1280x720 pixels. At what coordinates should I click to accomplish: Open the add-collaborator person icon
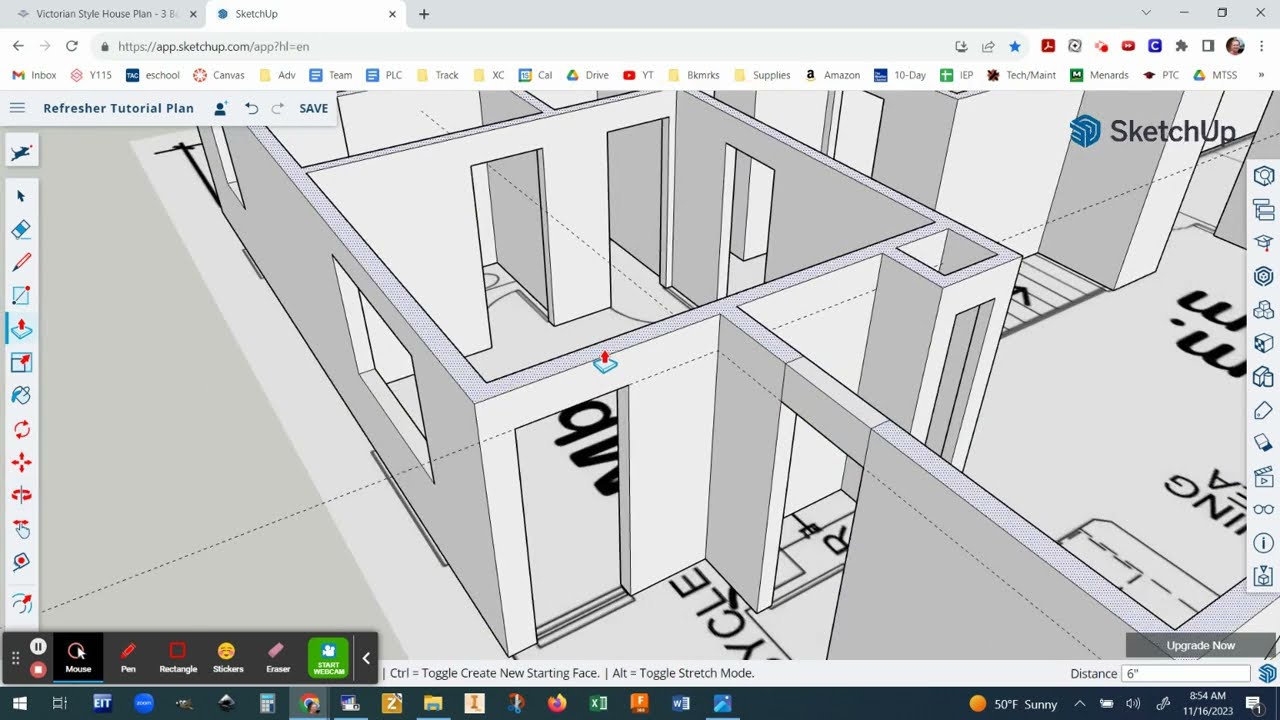tap(220, 108)
